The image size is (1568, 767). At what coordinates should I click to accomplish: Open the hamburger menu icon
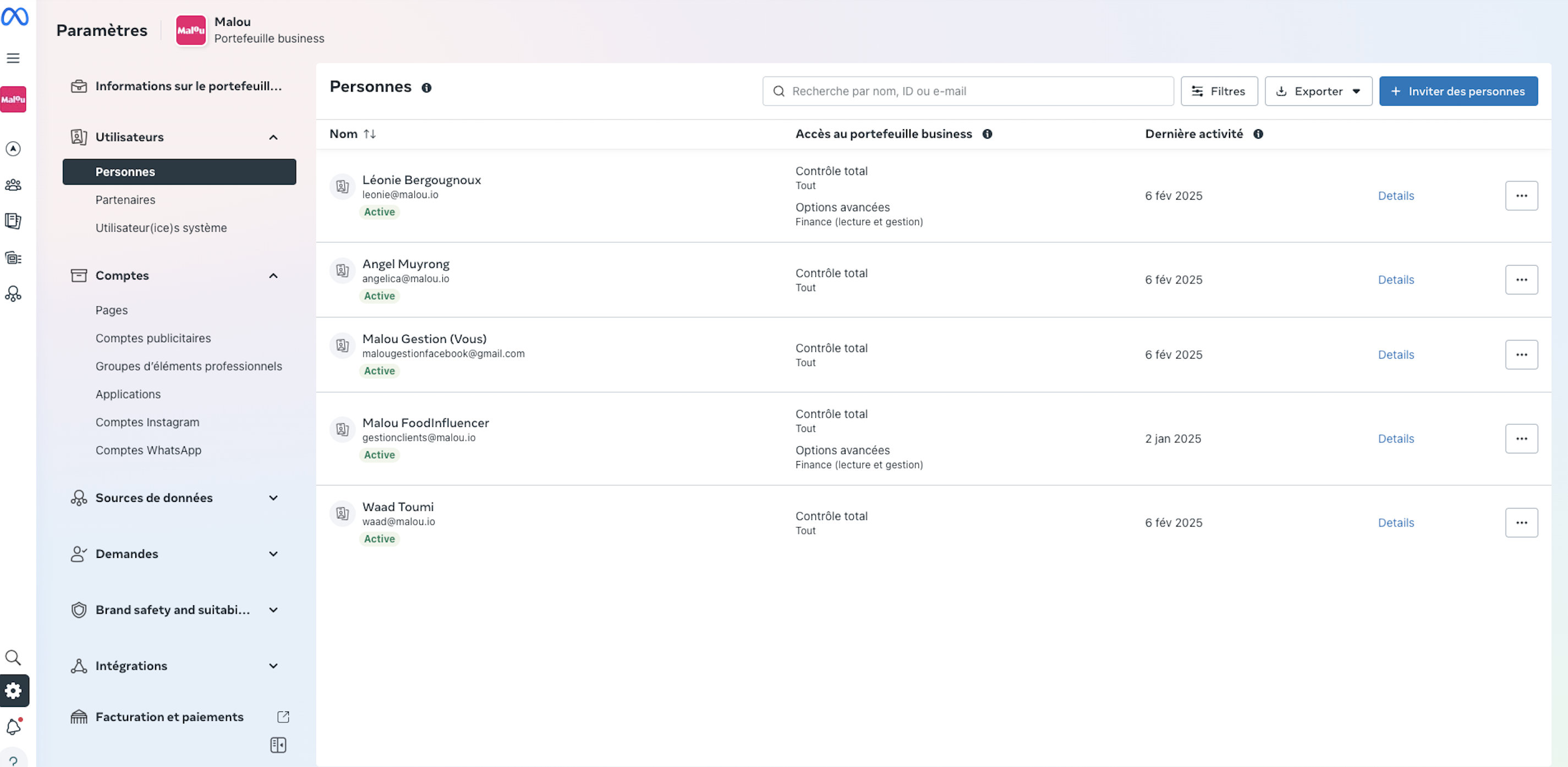point(13,58)
